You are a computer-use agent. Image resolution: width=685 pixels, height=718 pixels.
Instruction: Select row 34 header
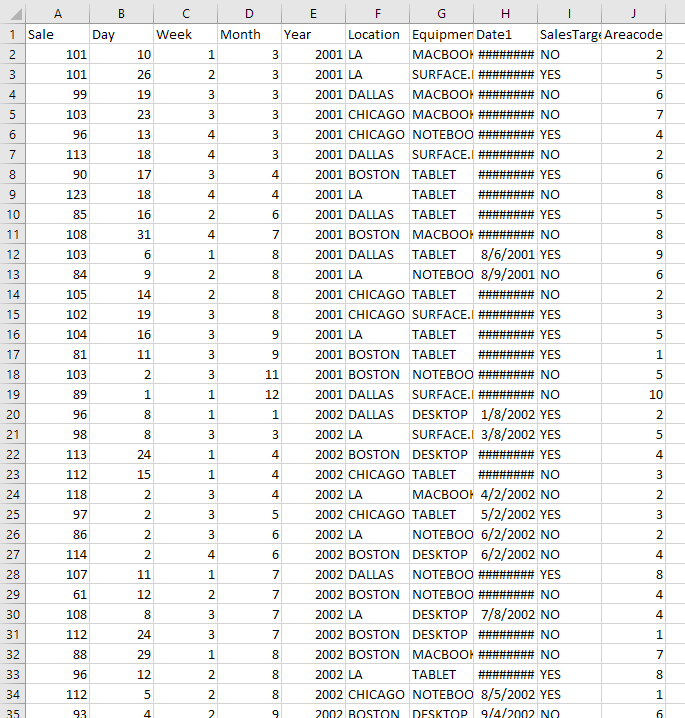tap(12, 694)
